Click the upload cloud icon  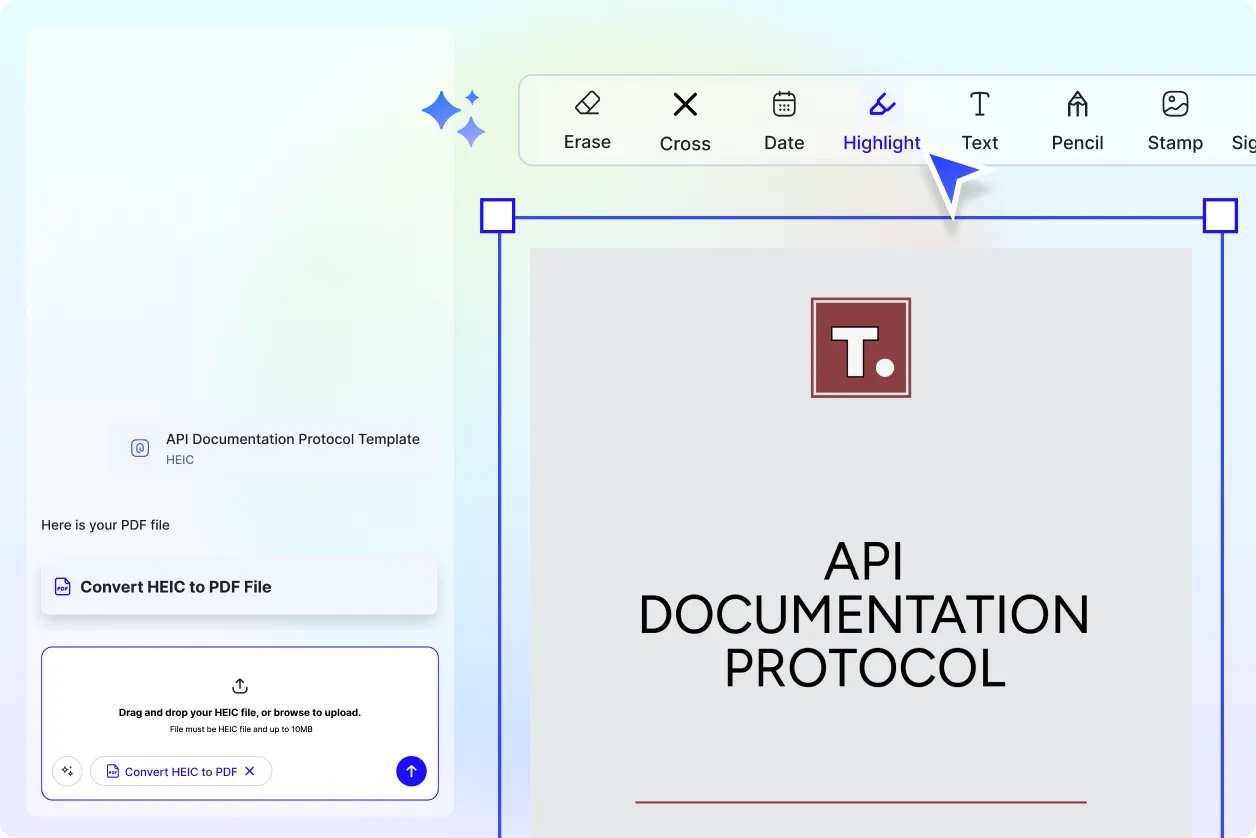[239, 686]
